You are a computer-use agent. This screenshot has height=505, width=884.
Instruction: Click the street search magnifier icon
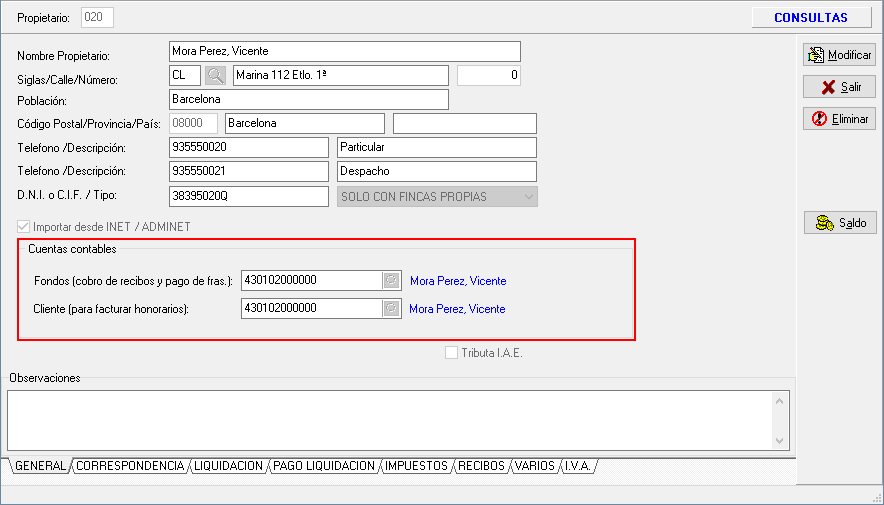(x=215, y=75)
